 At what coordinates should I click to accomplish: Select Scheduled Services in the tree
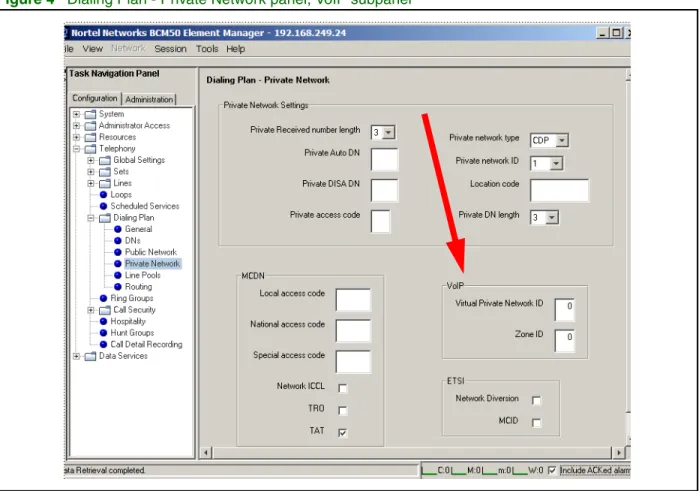145,206
